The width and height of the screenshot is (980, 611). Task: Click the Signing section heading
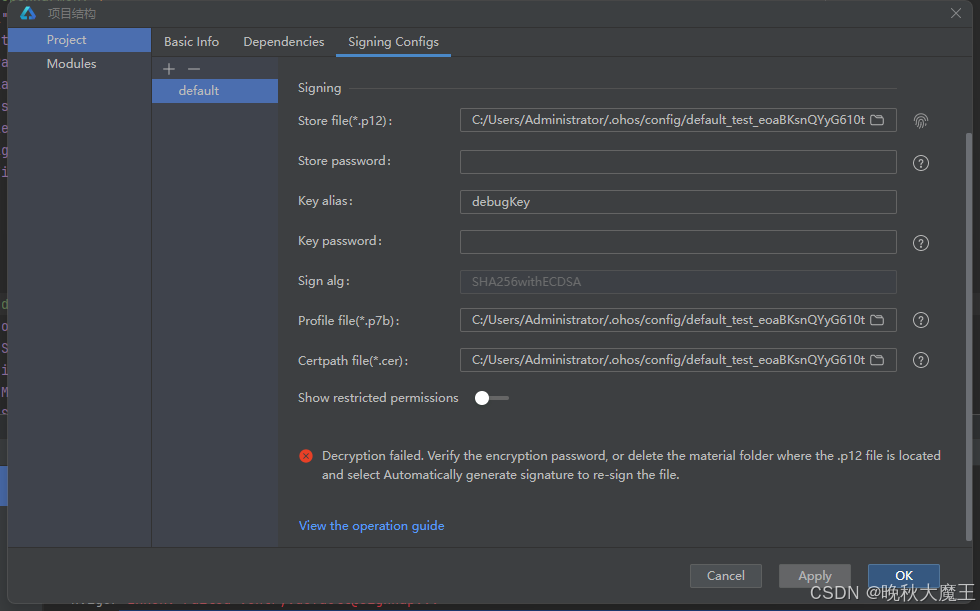(x=319, y=88)
